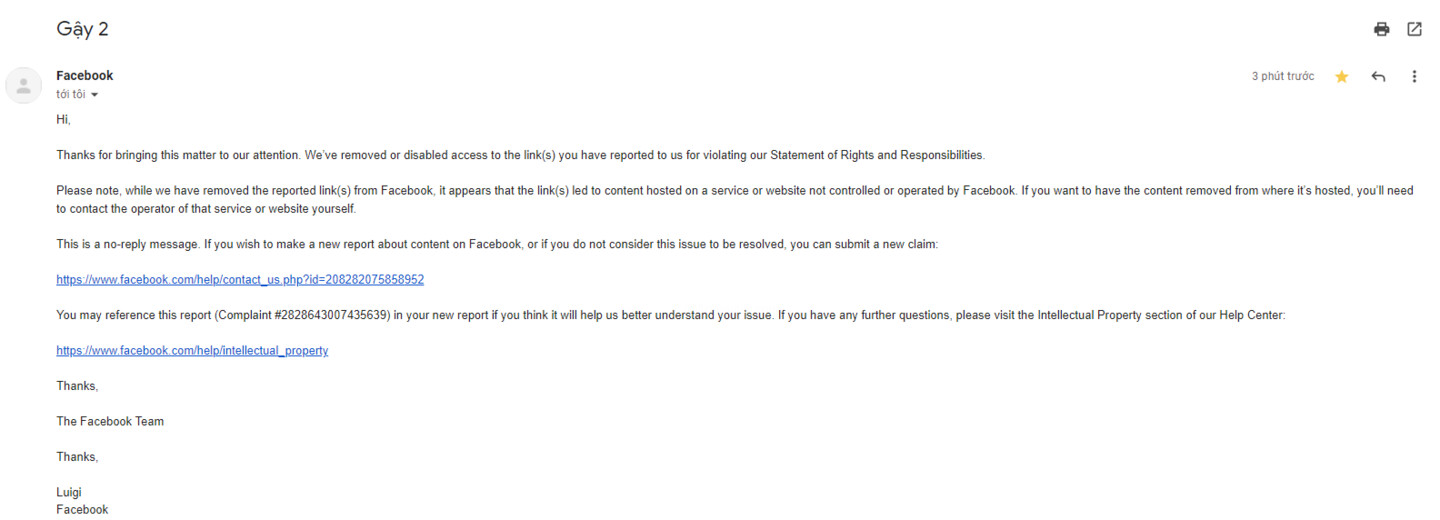Open the three-dot more options menu
This screenshot has width=1440, height=520.
[x=1414, y=77]
